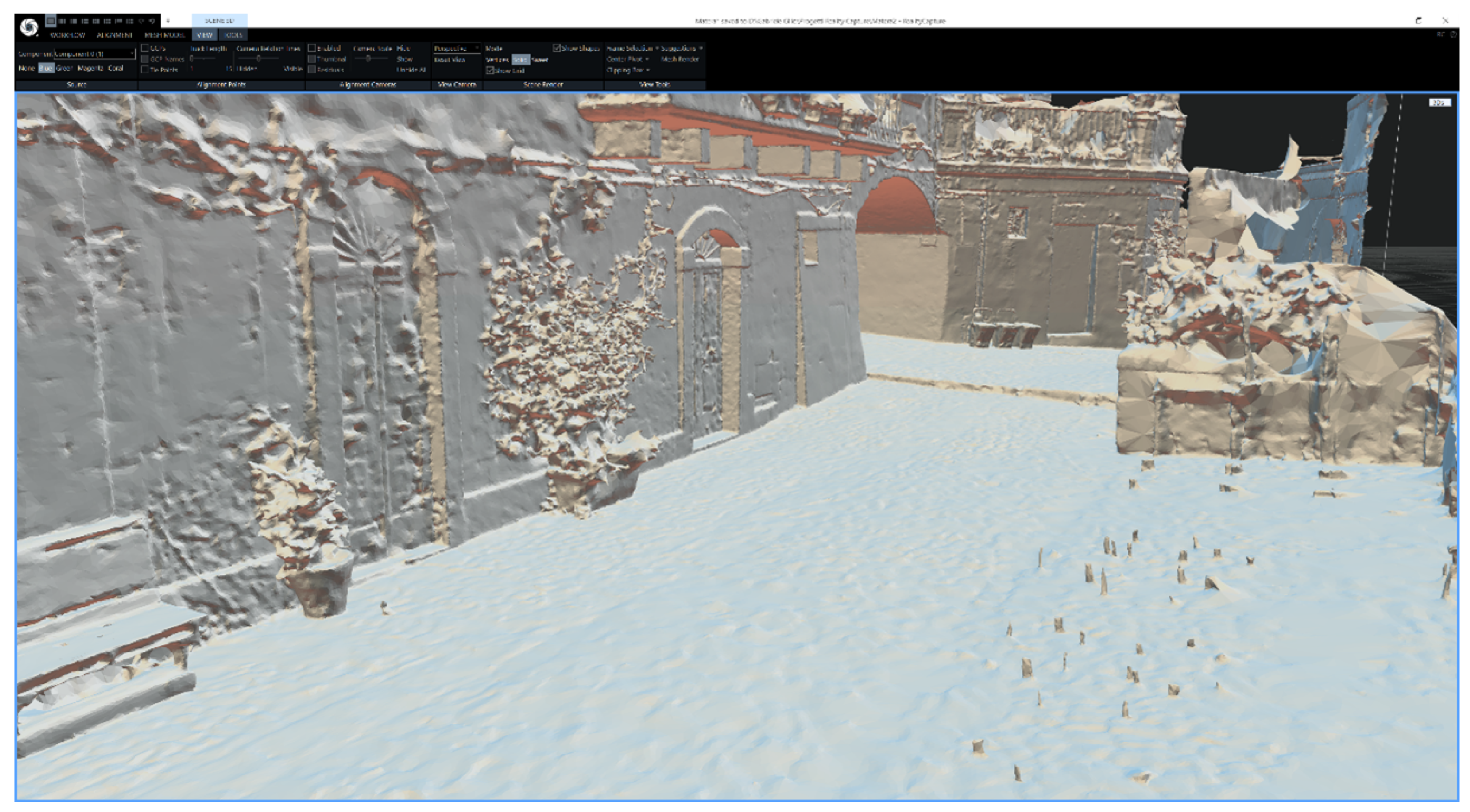Toggle the Show Shapes checkbox
Image resolution: width=1470 pixels, height=812 pixels.
(556, 48)
